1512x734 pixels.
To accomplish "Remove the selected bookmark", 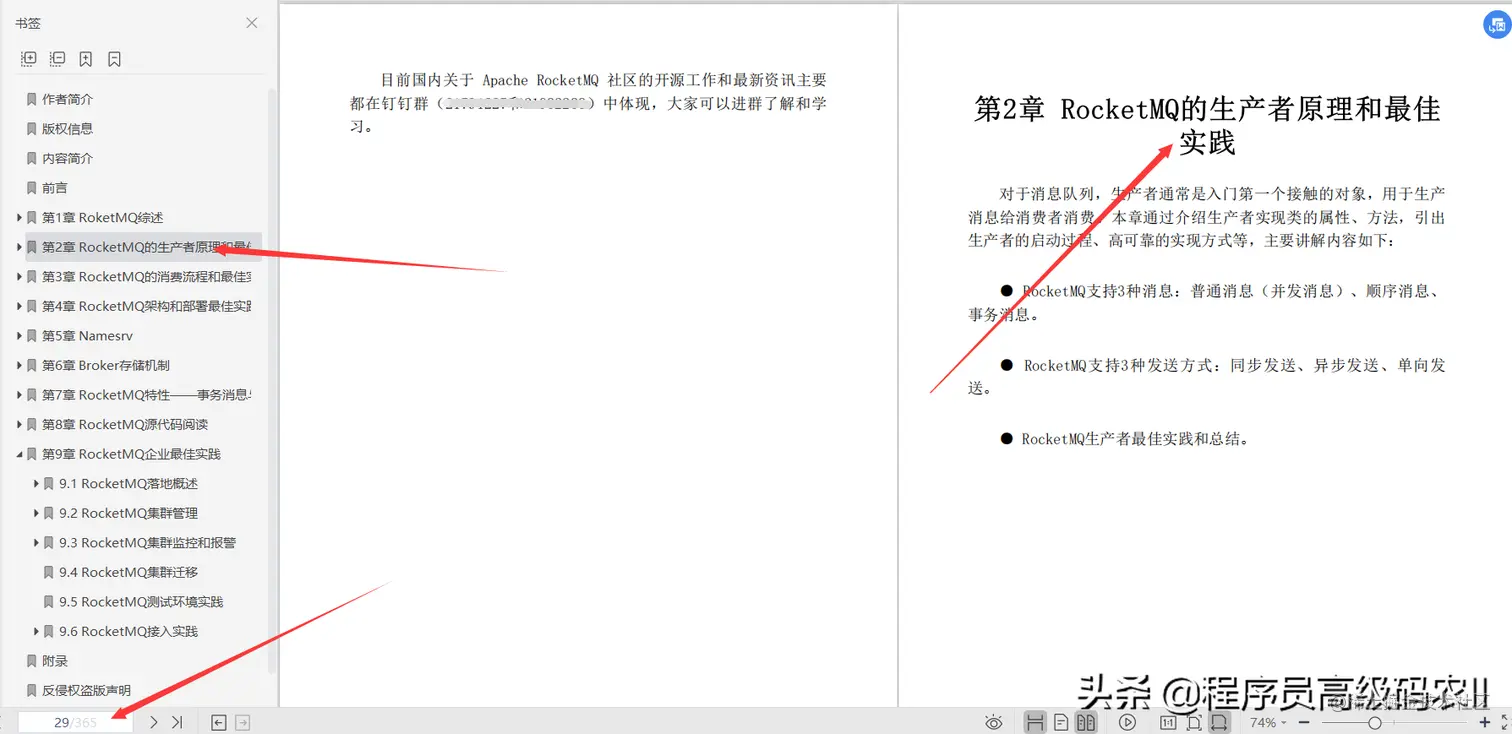I will tap(113, 58).
